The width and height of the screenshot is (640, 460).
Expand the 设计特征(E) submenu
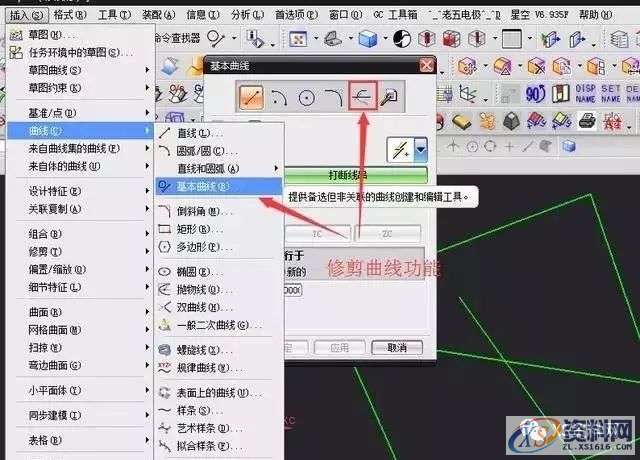pyautogui.click(x=80, y=191)
